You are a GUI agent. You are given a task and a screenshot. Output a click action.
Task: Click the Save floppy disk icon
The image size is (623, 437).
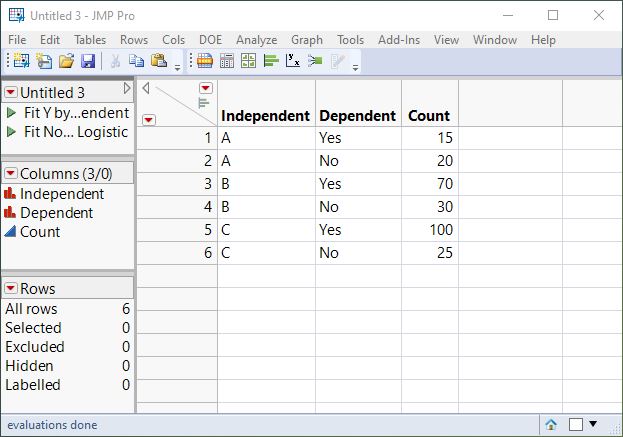87,62
